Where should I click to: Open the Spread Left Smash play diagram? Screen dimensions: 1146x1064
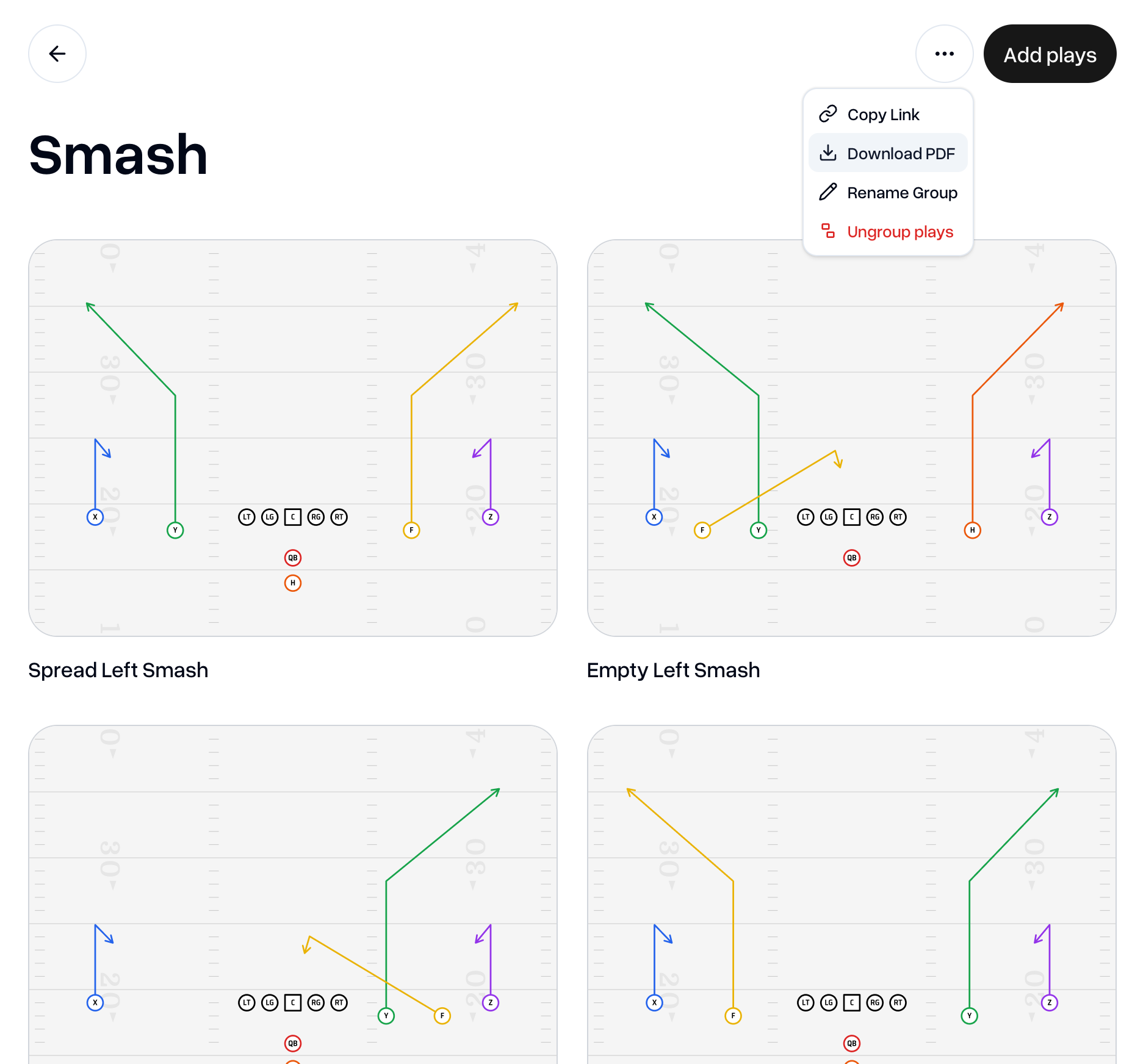pyautogui.click(x=293, y=438)
